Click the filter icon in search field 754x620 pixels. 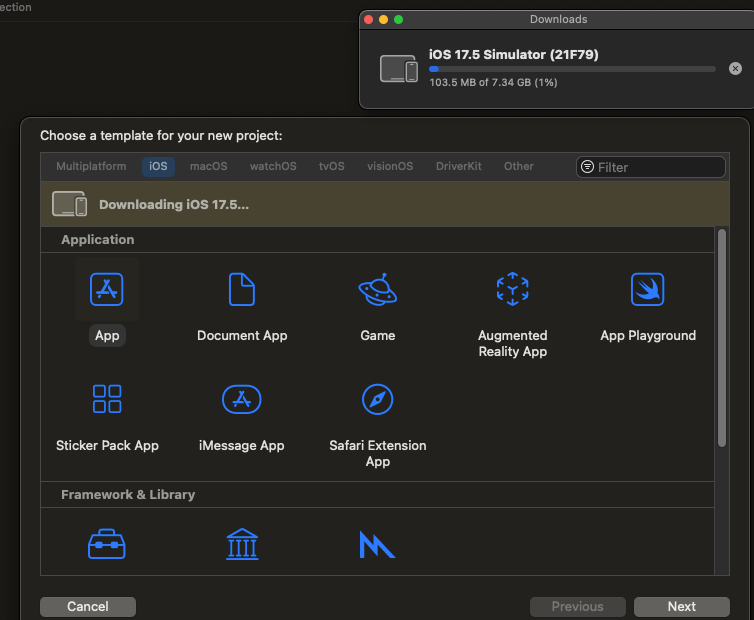(x=588, y=167)
